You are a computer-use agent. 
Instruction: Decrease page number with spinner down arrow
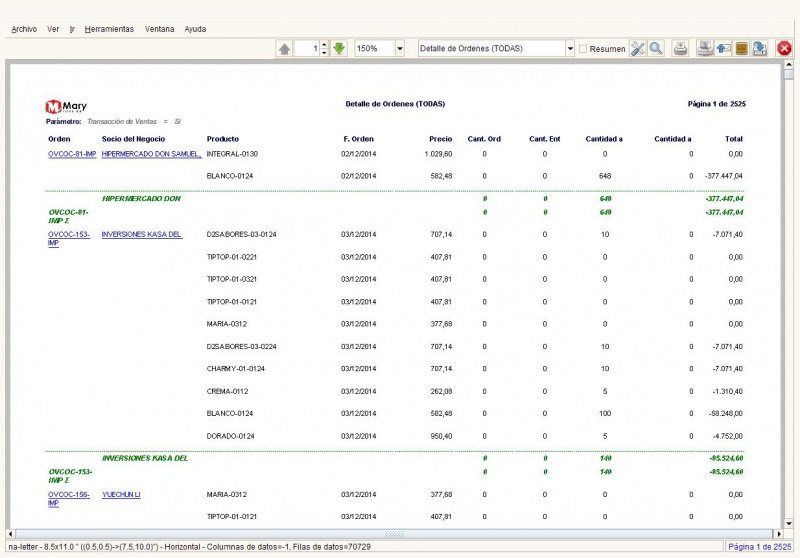click(324, 53)
